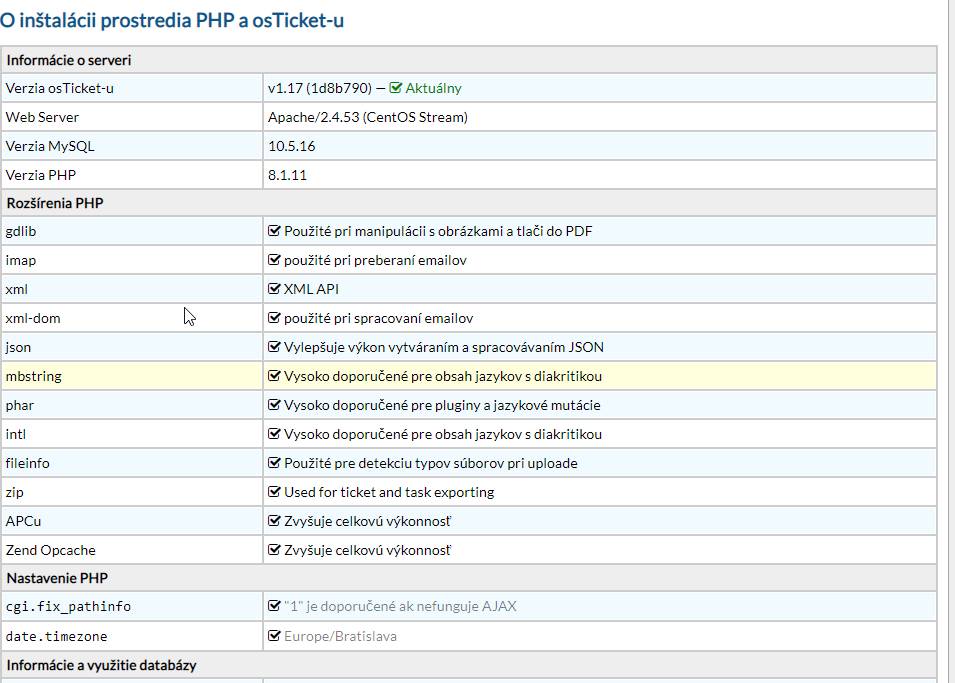Screen dimensions: 955x683
Task: Select description Použité pre detekciu typov súborov
Action: click(x=431, y=463)
